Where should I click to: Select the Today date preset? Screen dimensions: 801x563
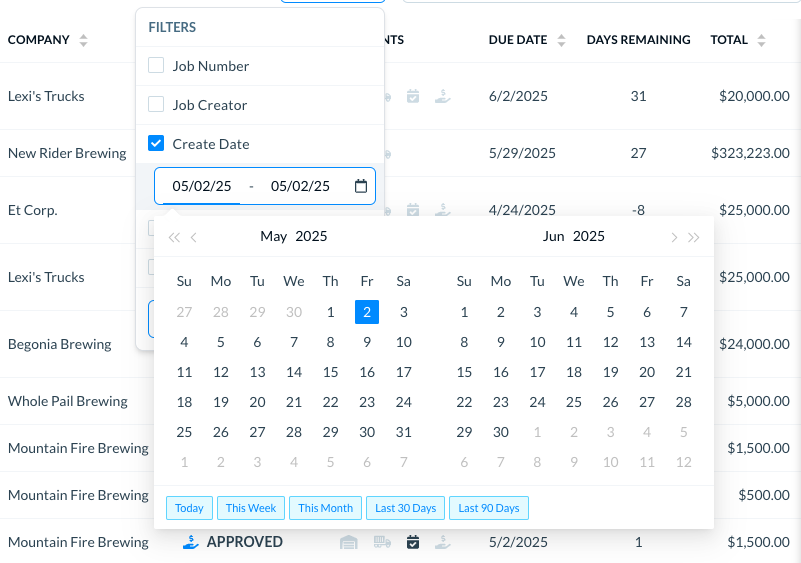pyautogui.click(x=189, y=508)
